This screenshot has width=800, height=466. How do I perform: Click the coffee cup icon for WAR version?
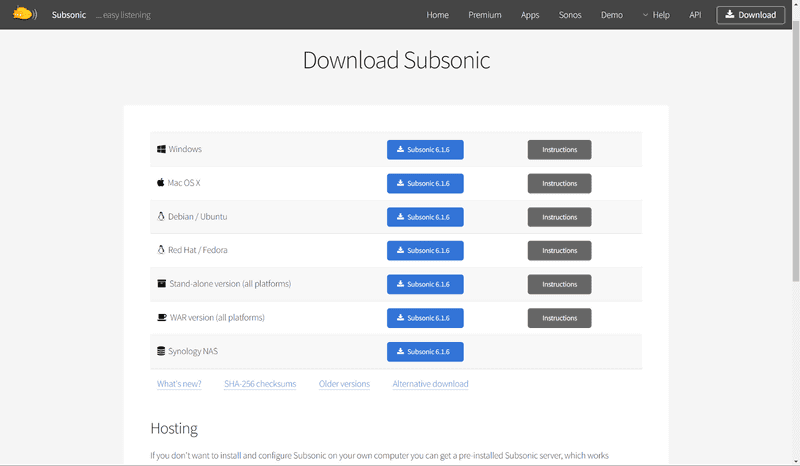tap(162, 317)
